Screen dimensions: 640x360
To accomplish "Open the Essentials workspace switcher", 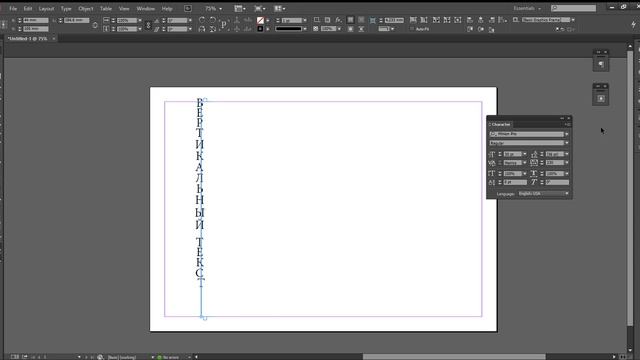I will [x=527, y=8].
